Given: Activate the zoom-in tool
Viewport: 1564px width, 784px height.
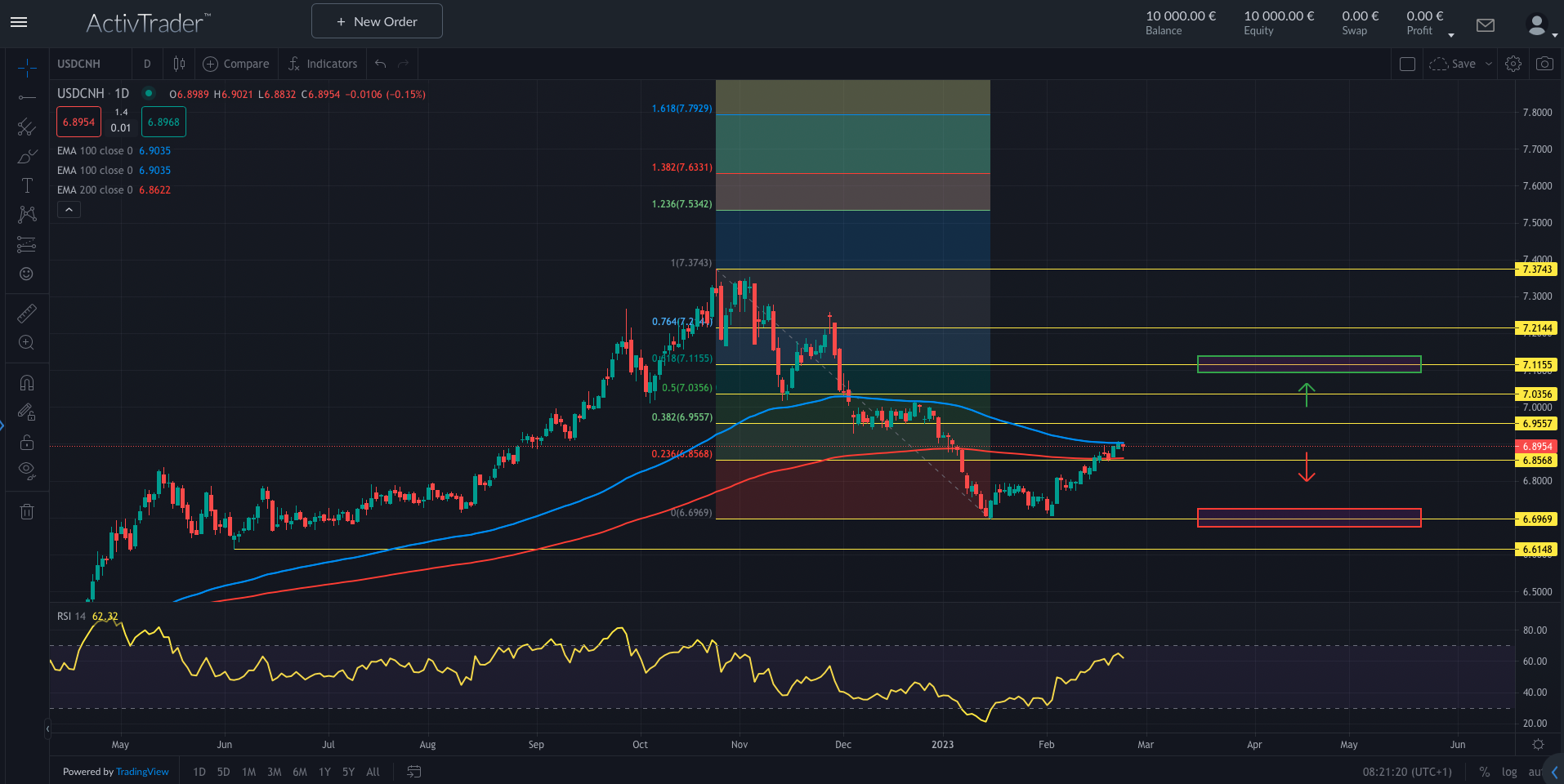Looking at the screenshot, I should (27, 343).
